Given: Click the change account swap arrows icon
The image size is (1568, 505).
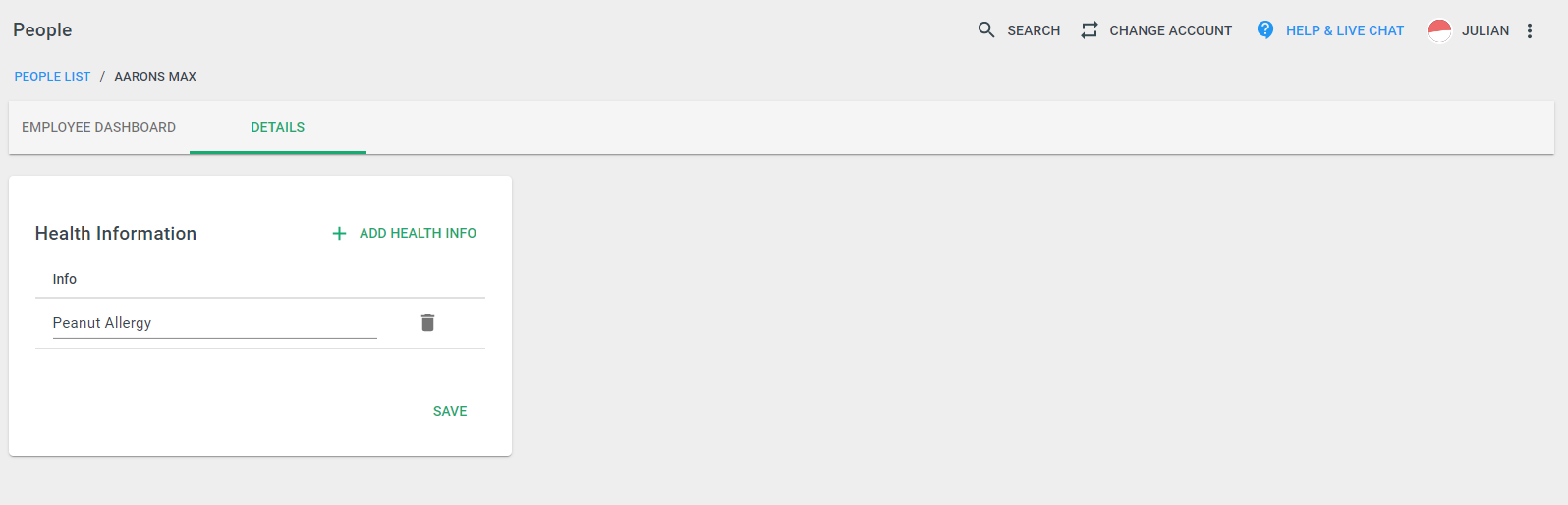Looking at the screenshot, I should (1089, 30).
